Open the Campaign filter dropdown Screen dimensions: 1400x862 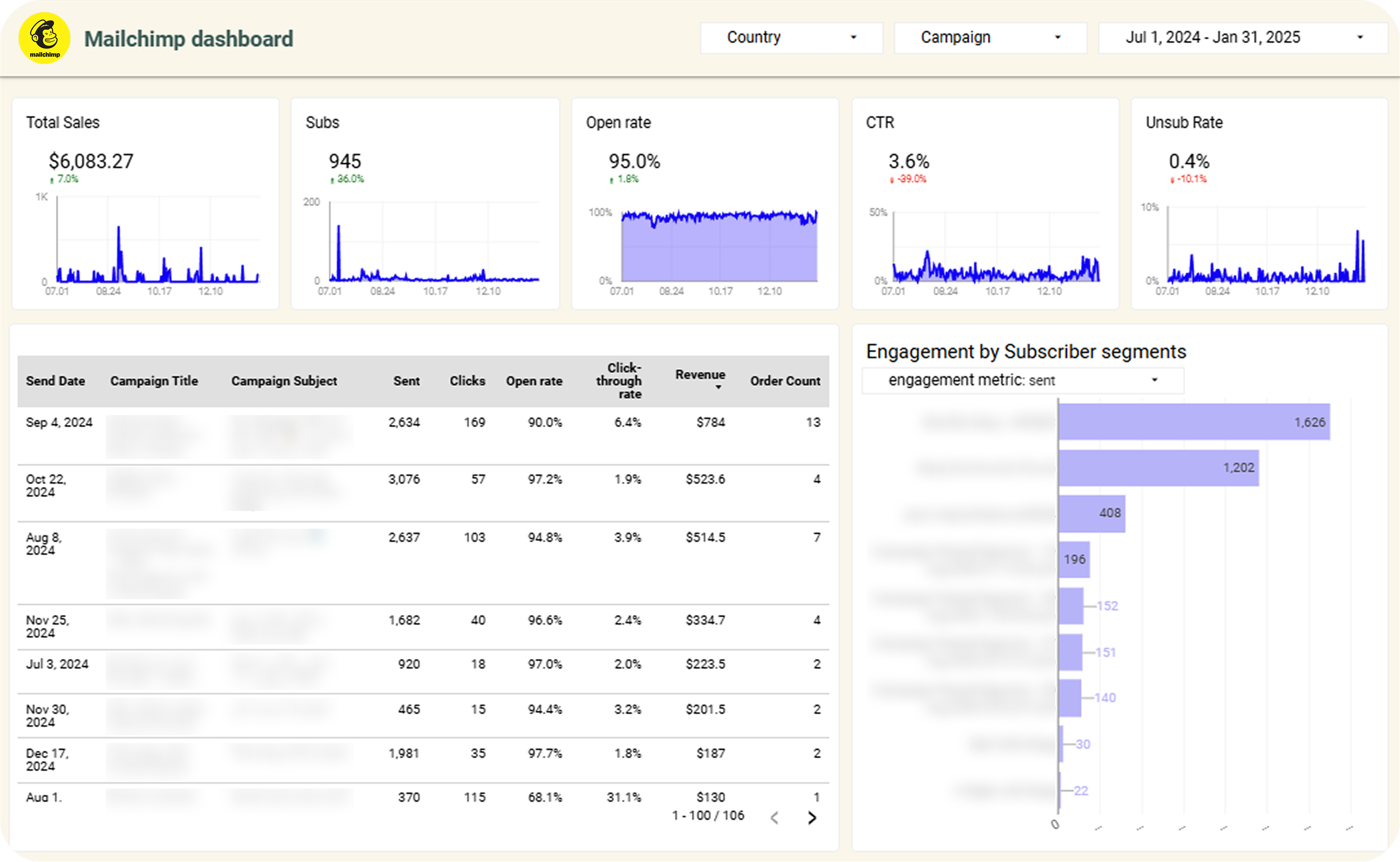click(990, 38)
